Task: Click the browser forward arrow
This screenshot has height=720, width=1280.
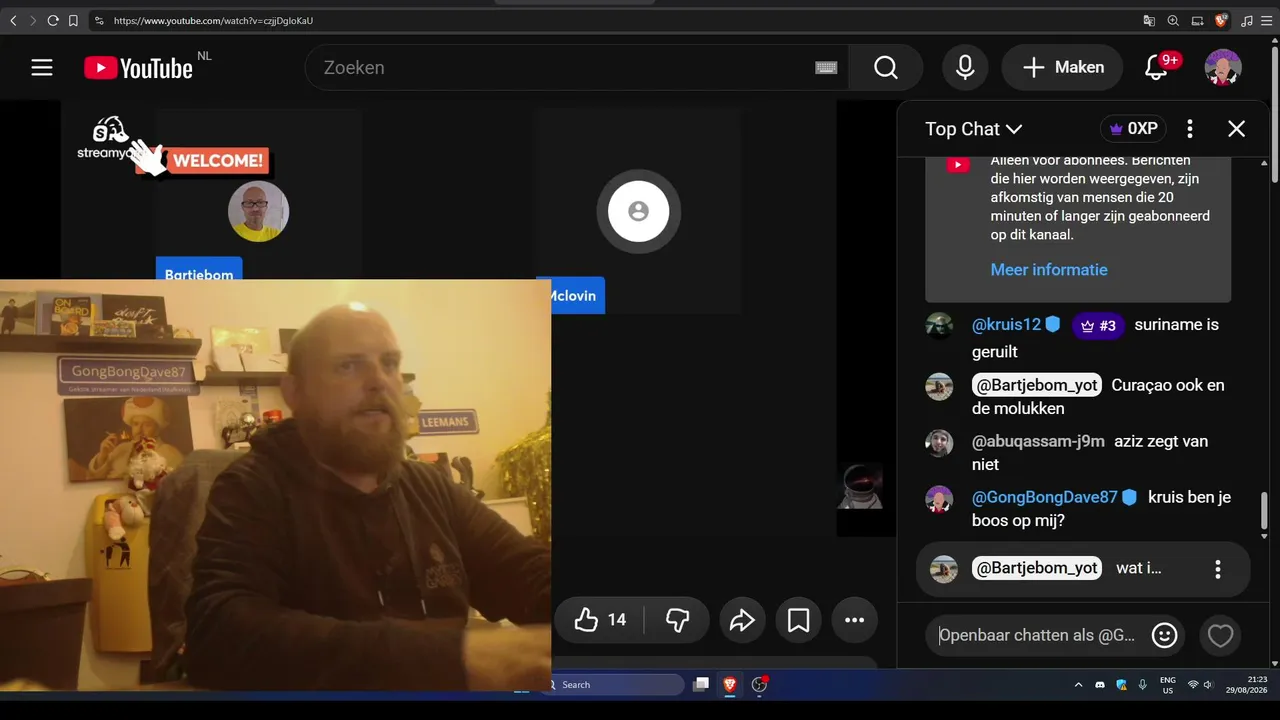Action: 32,20
